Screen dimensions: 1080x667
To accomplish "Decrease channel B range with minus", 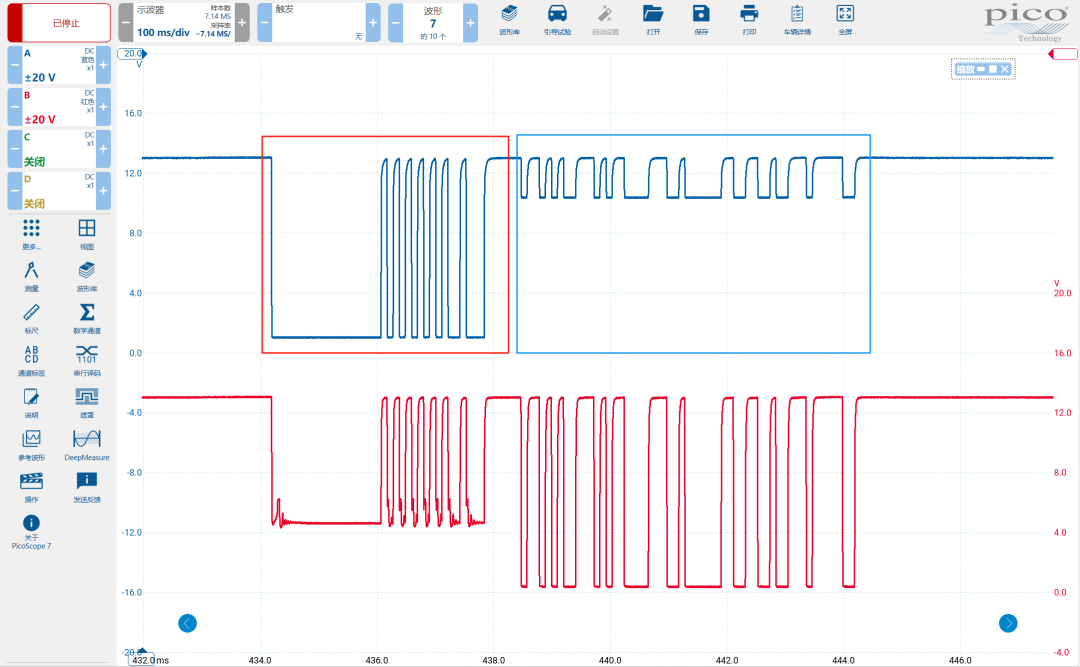I will [x=14, y=107].
